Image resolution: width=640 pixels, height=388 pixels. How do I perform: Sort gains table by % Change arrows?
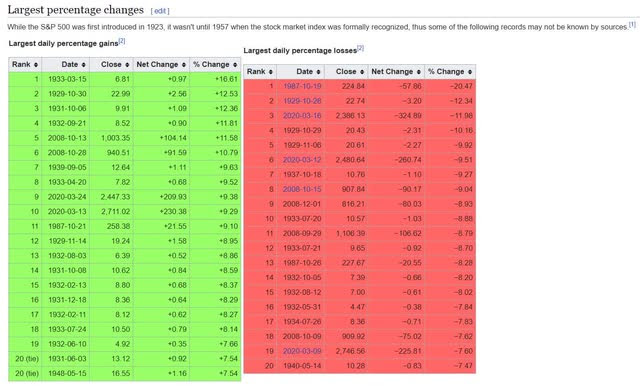click(235, 65)
